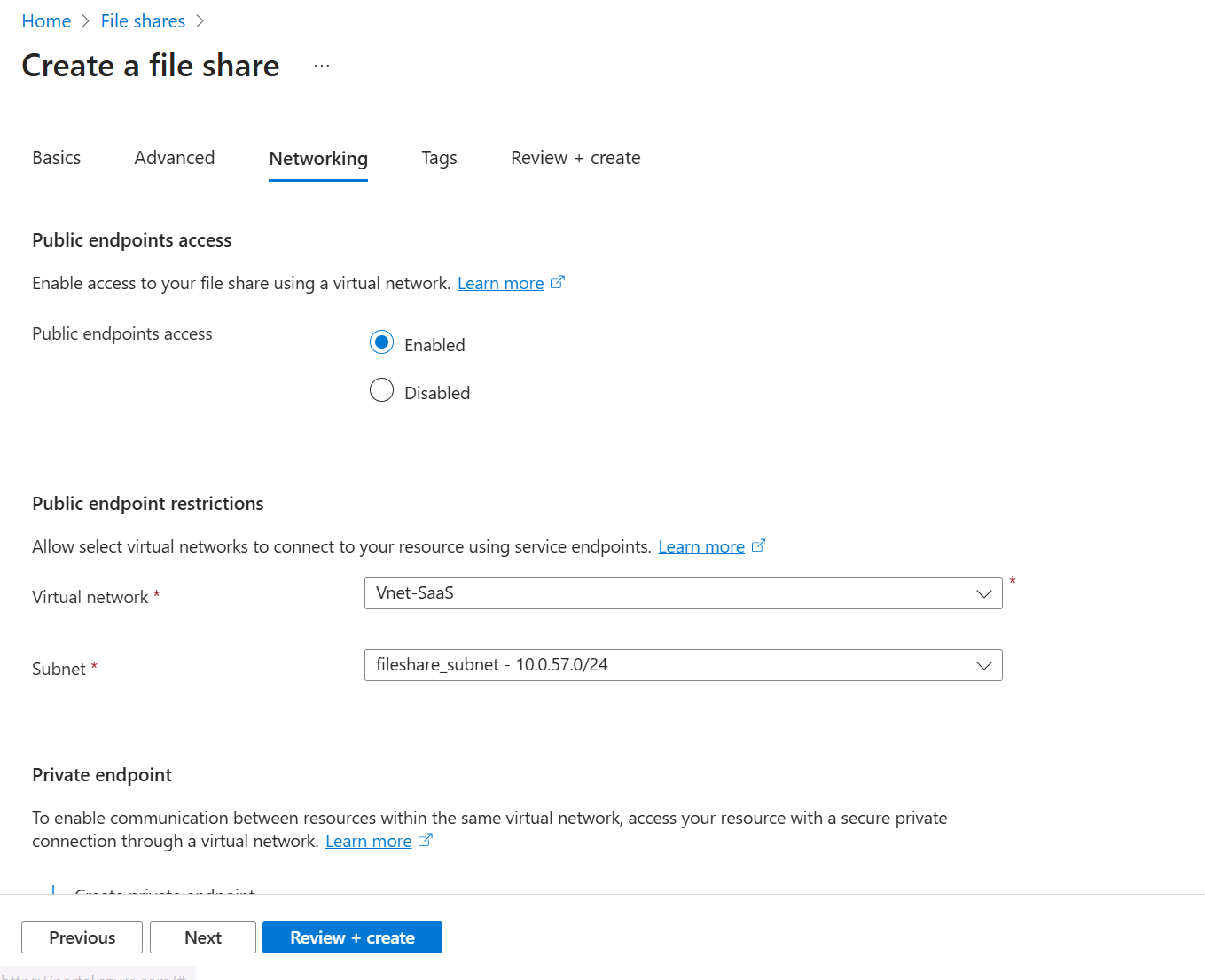
Task: Navigate to Home via the breadcrumb link
Action: [x=46, y=20]
